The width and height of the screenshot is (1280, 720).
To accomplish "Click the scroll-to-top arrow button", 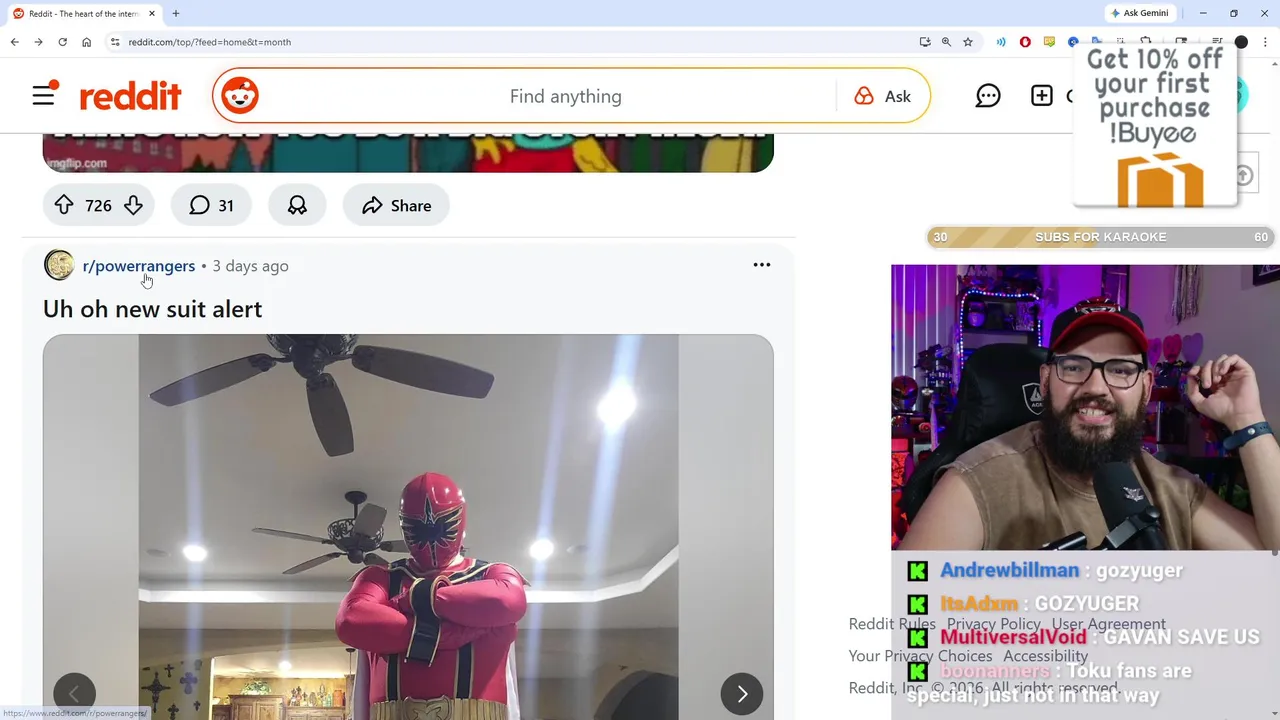I will pyautogui.click(x=1243, y=176).
